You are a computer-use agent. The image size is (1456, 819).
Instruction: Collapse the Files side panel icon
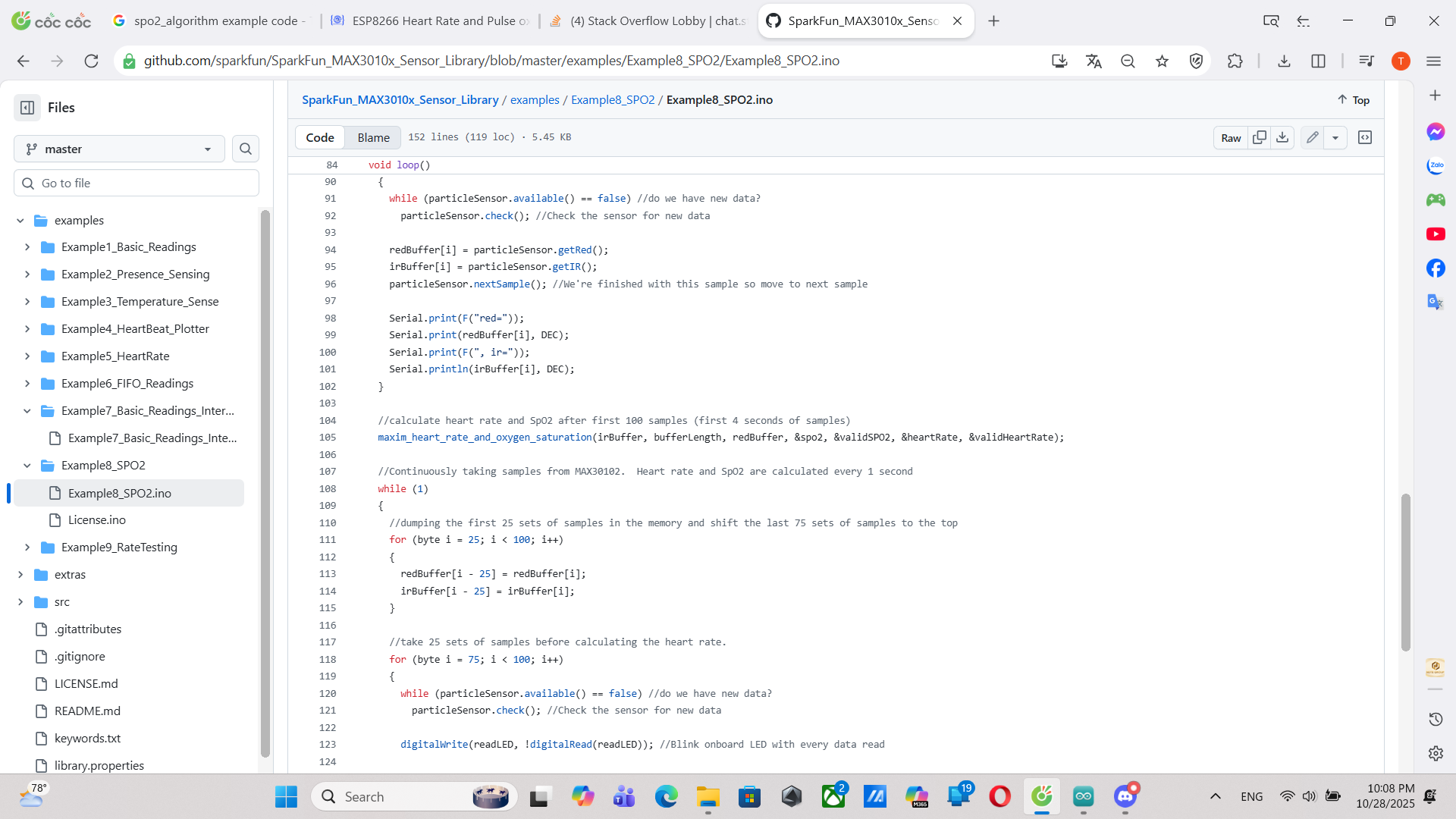[x=27, y=108]
